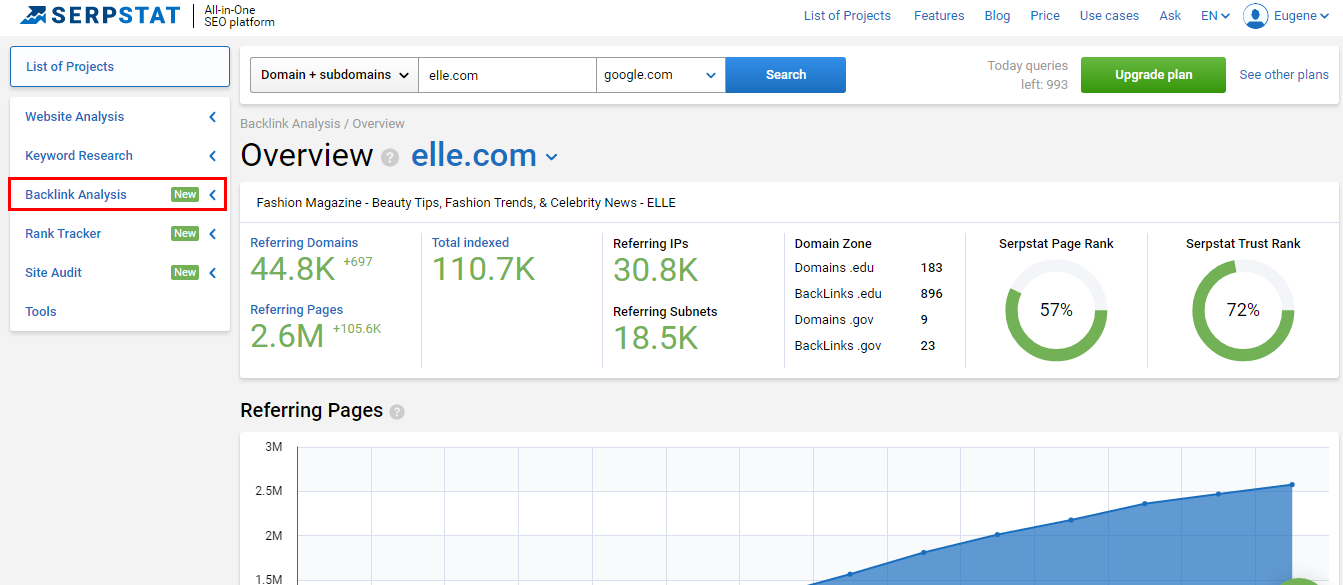Expand the Backlink Analysis sidebar chevron
This screenshot has height=585, width=1343.
[x=212, y=195]
